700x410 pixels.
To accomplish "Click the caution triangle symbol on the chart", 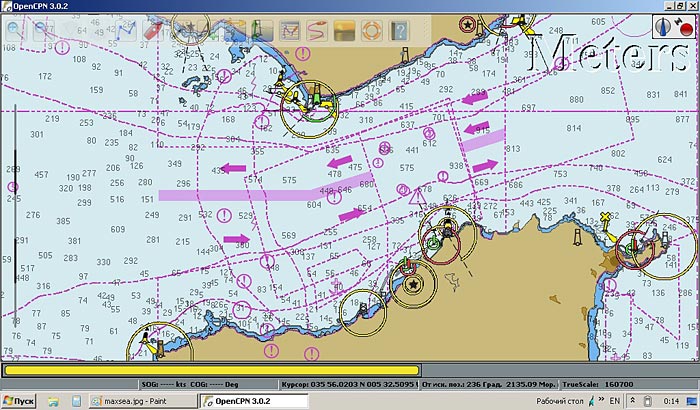I will tap(417, 197).
